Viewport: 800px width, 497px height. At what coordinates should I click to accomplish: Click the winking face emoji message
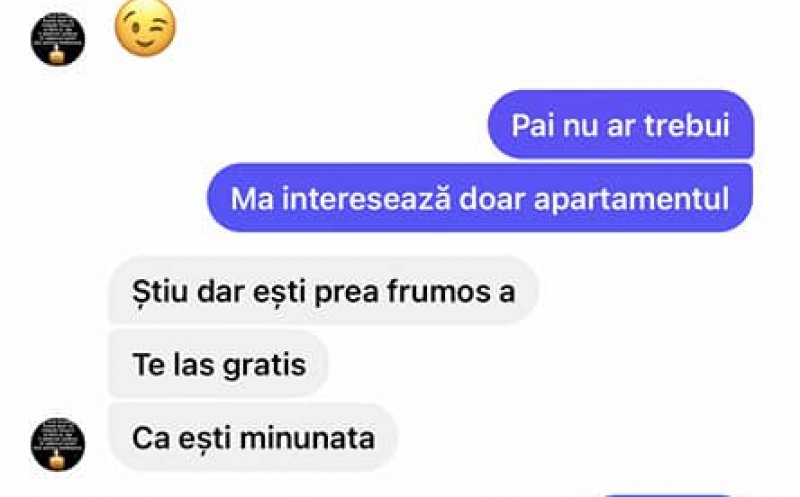click(x=145, y=28)
